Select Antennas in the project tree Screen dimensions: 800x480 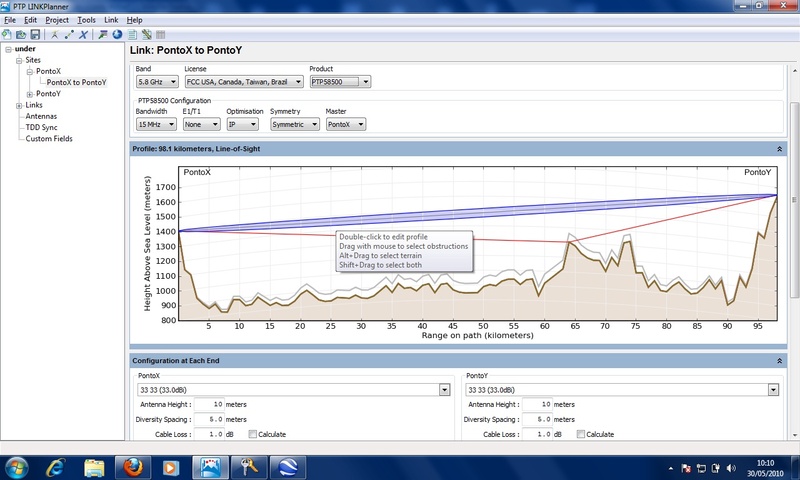pyautogui.click(x=41, y=116)
